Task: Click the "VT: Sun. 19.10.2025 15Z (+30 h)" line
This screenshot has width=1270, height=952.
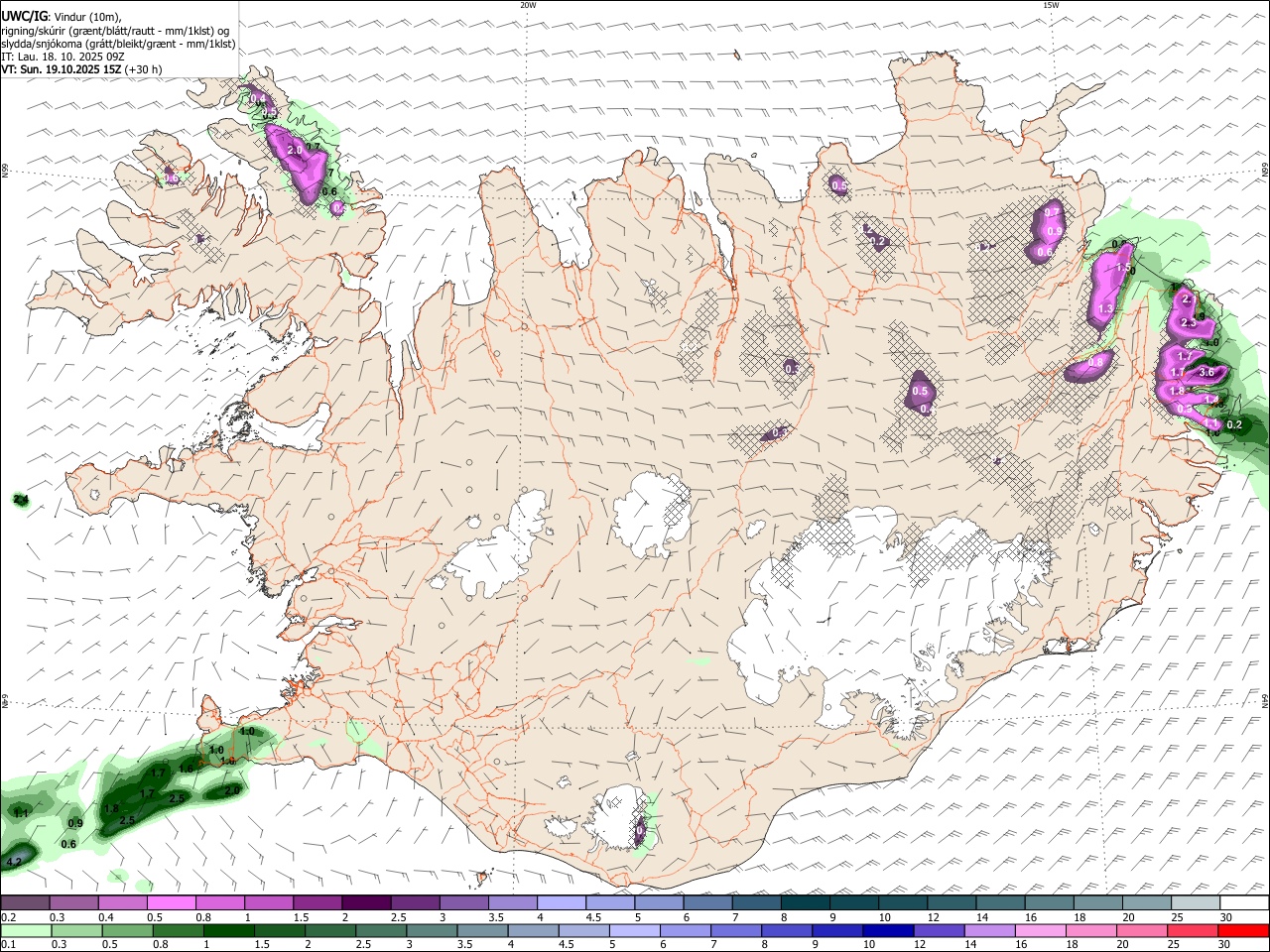Action: click(81, 69)
